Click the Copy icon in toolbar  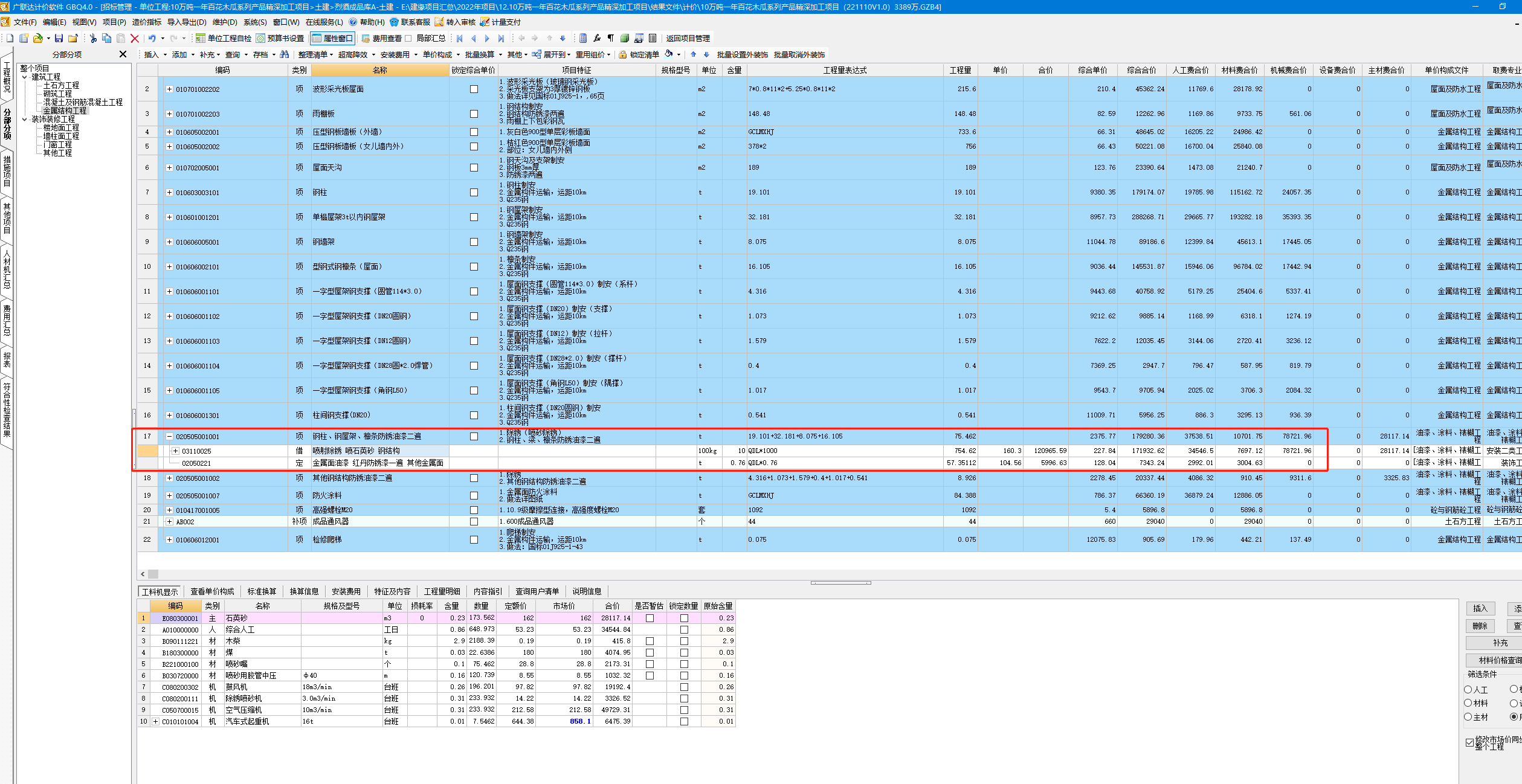coord(107,38)
